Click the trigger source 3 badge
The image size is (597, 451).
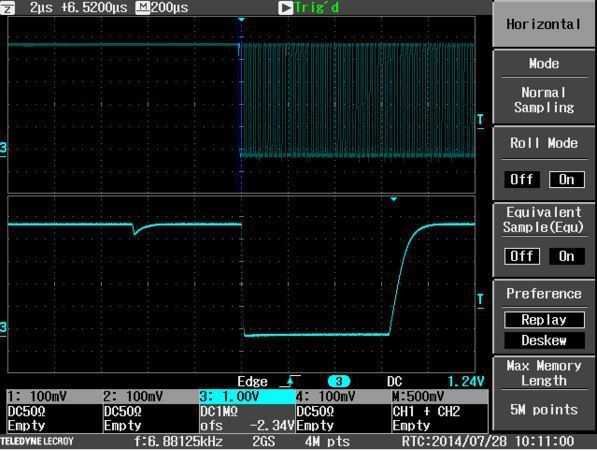(x=339, y=381)
